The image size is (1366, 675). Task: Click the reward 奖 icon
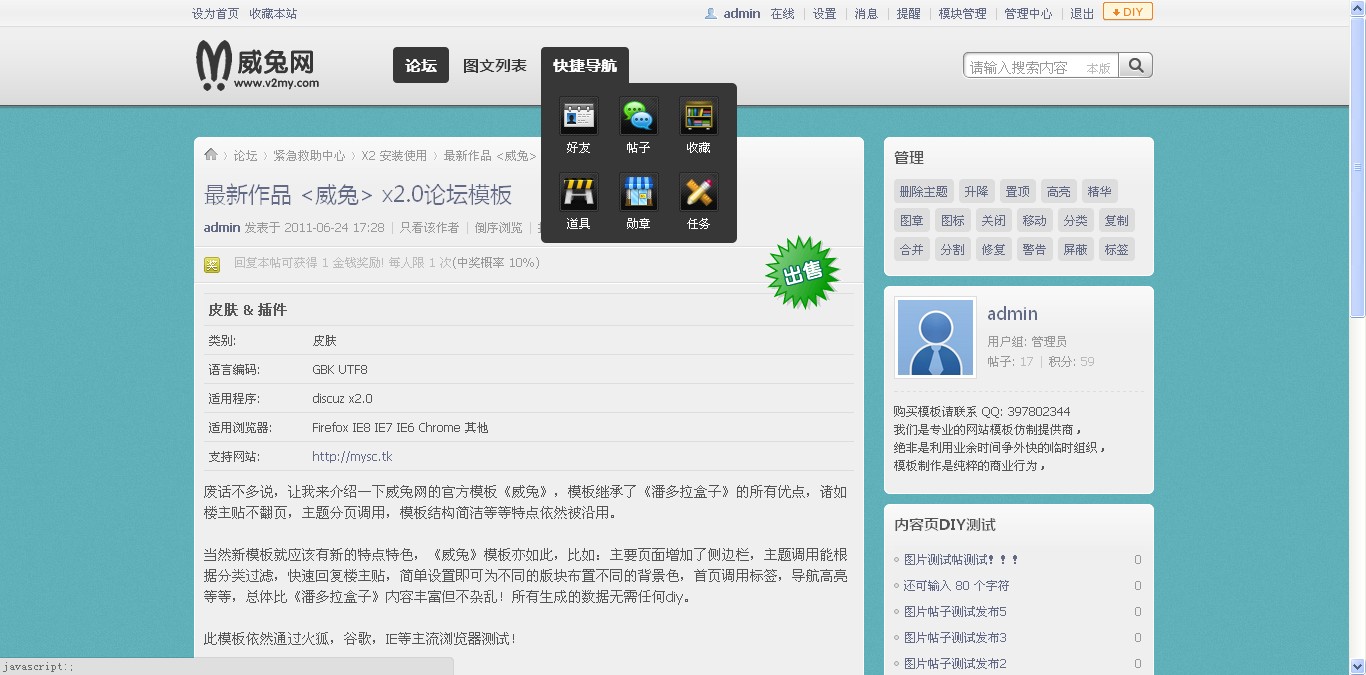click(x=212, y=265)
